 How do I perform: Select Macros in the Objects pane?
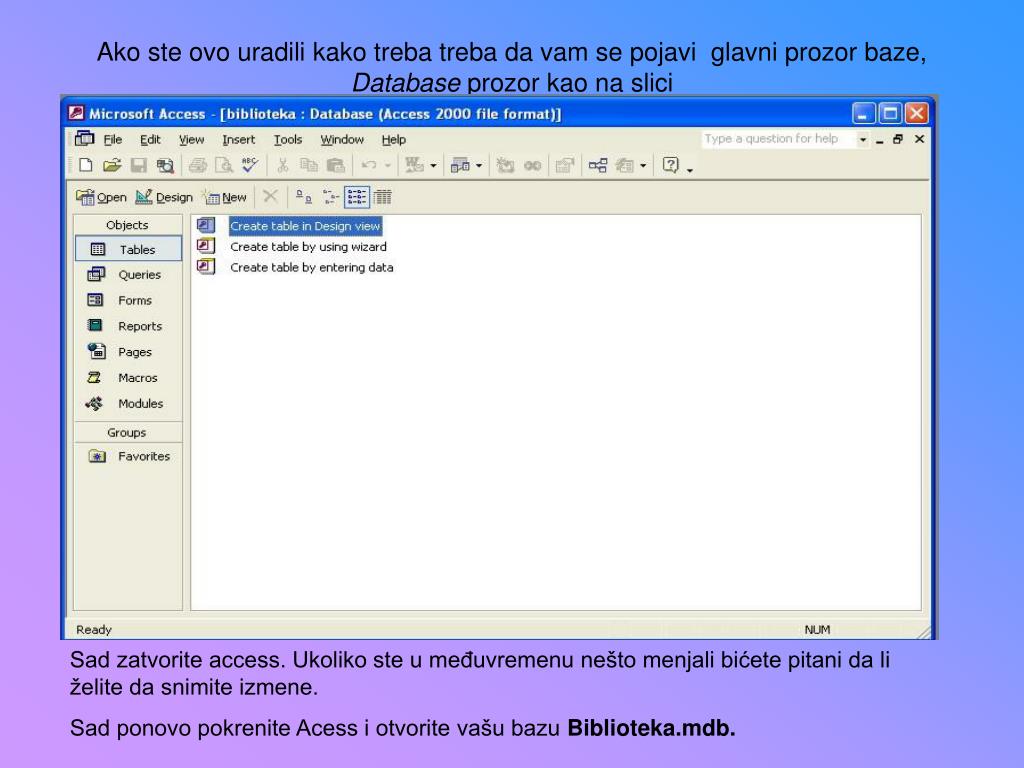(x=137, y=378)
